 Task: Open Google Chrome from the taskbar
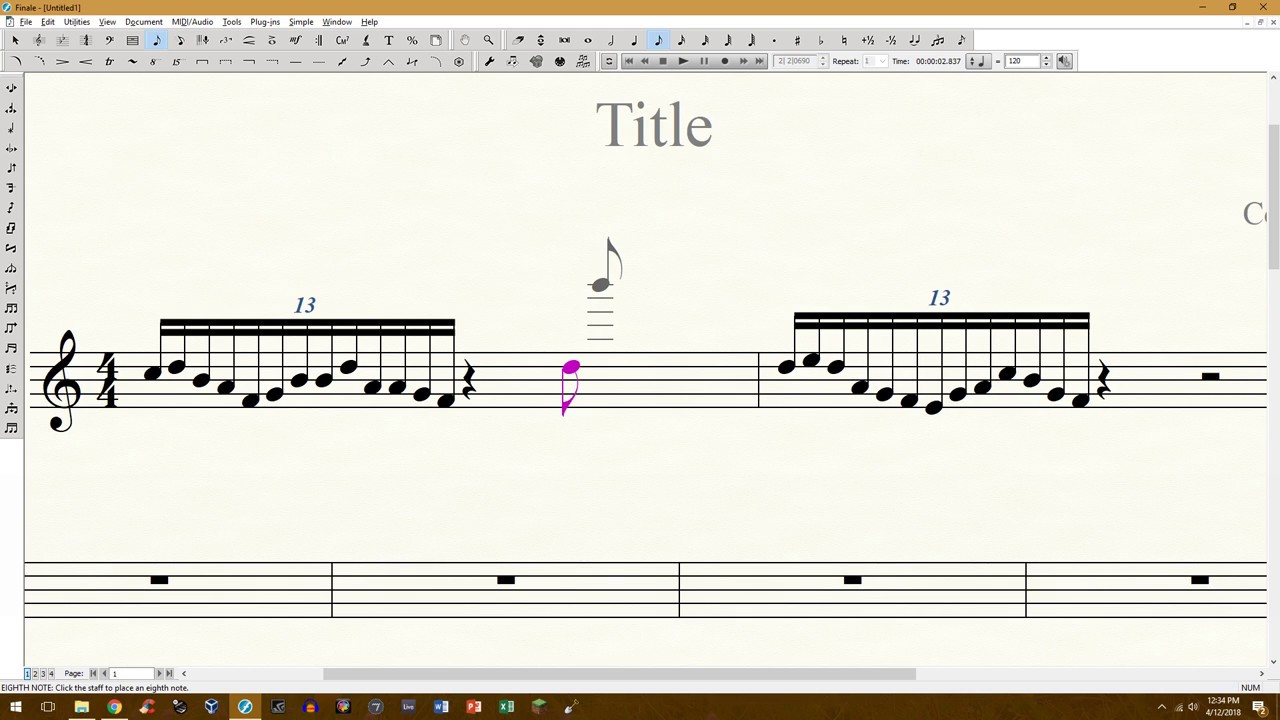coord(114,707)
